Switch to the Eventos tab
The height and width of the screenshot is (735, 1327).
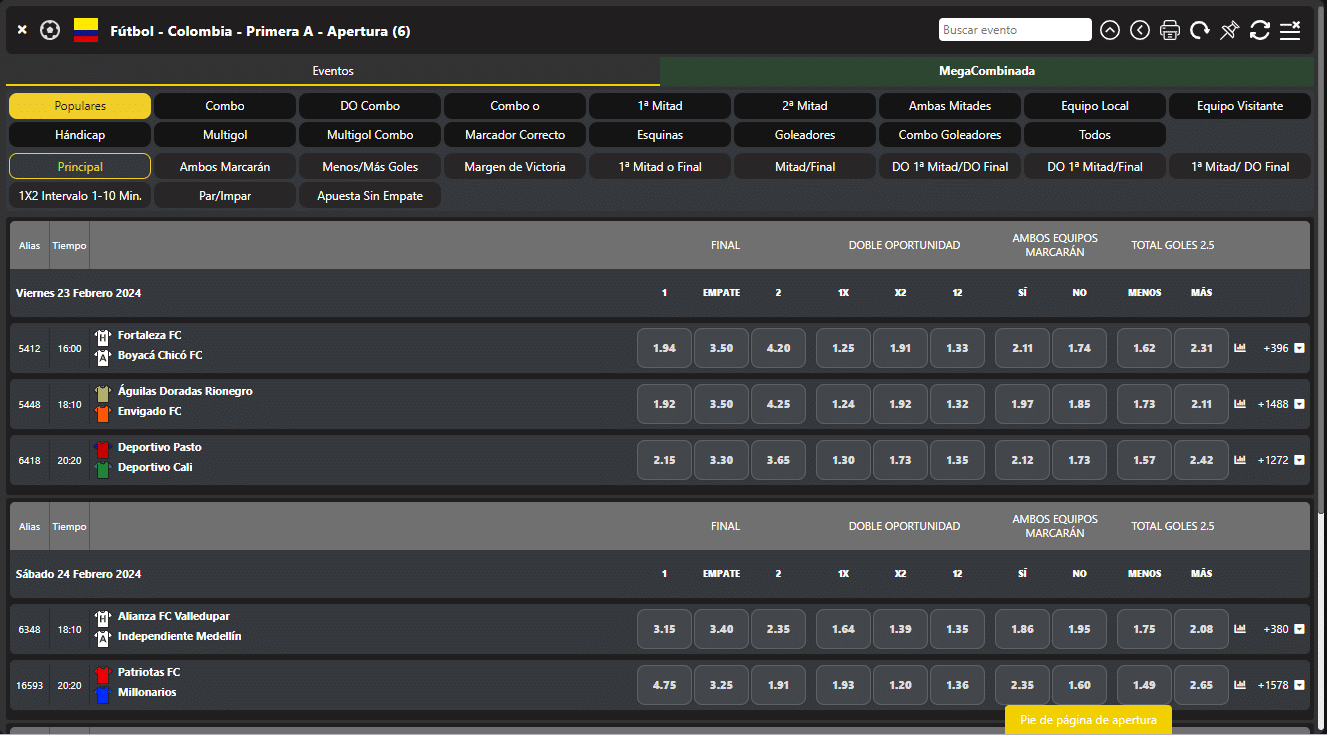coord(333,71)
